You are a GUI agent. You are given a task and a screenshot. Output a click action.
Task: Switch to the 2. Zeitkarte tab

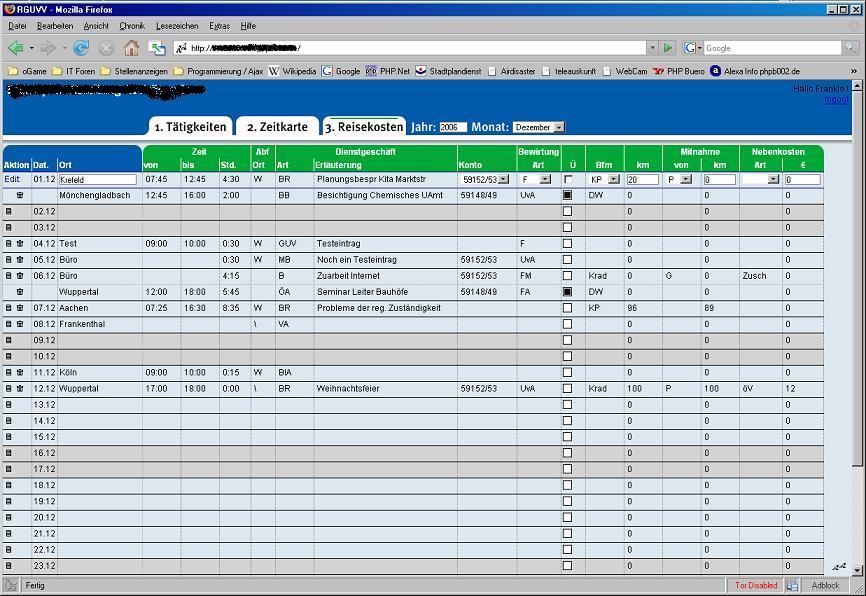[277, 127]
